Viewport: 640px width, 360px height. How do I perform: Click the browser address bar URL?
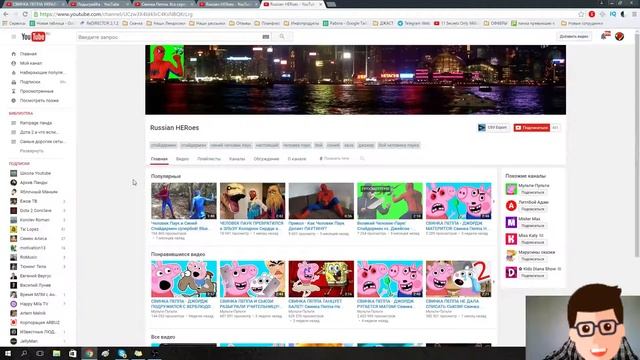point(116,14)
